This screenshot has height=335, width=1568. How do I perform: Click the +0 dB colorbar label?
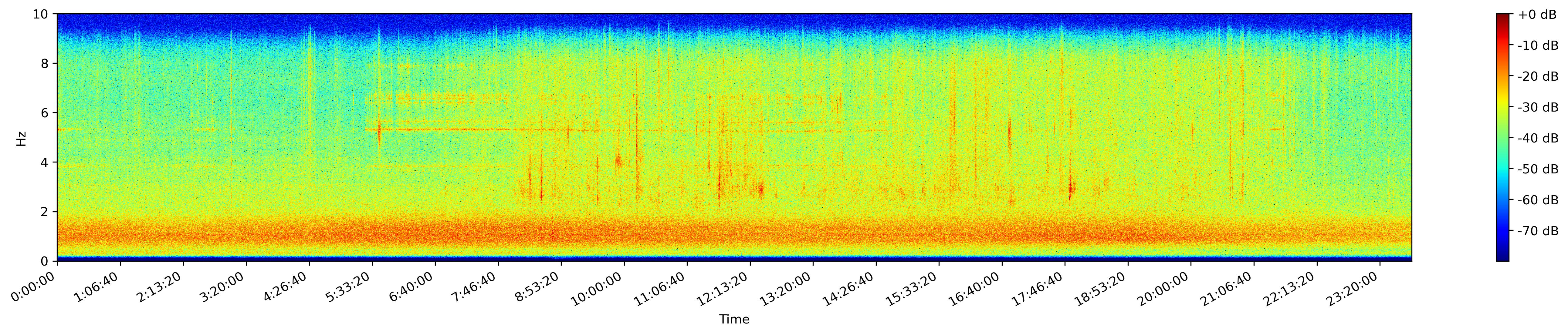[x=1537, y=14]
